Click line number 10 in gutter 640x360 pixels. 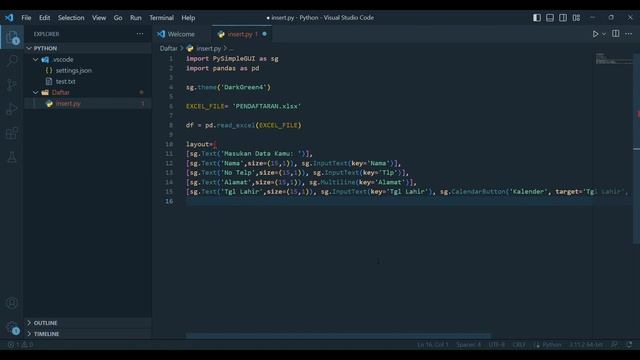(x=169, y=144)
